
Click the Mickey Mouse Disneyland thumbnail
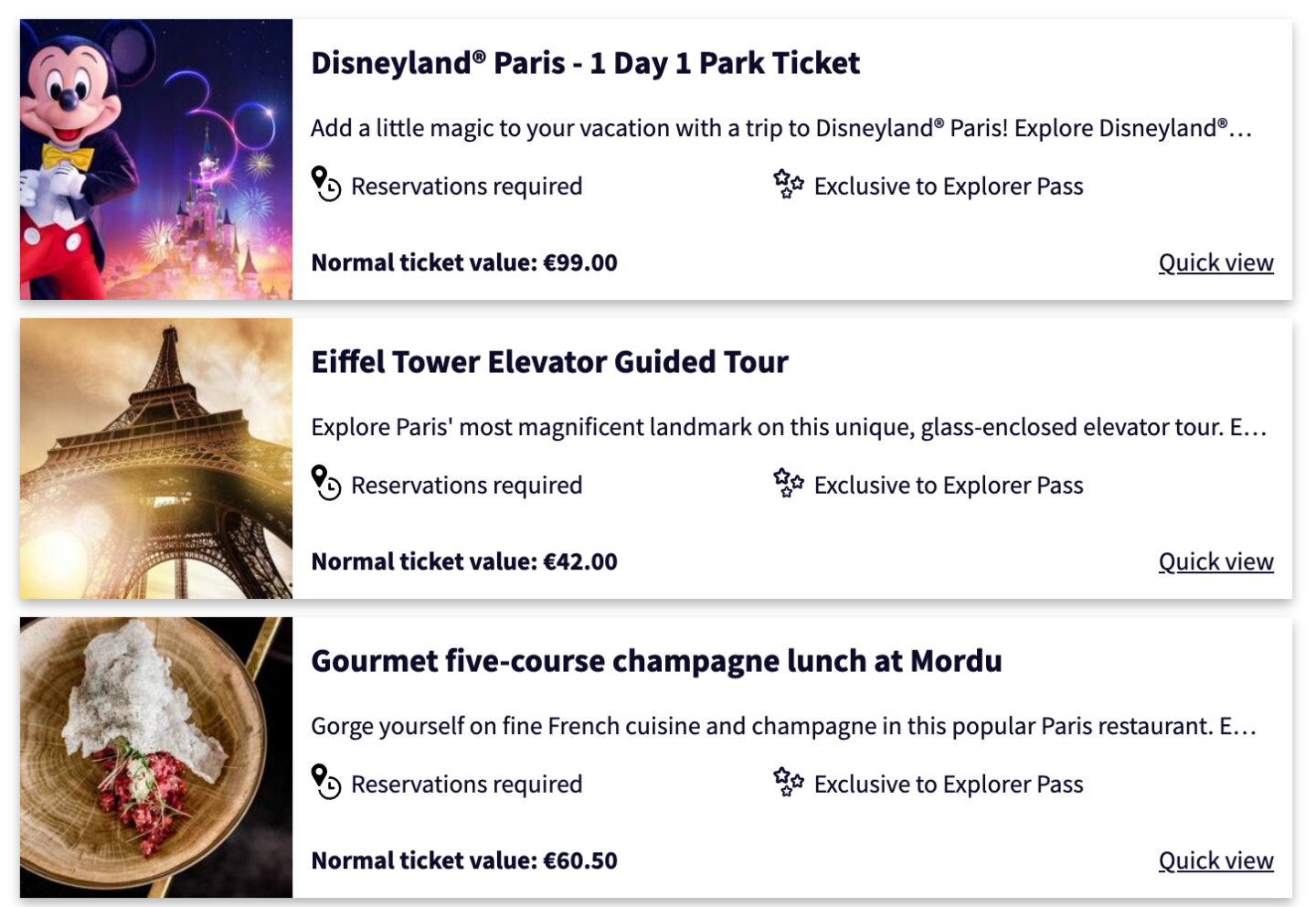(x=156, y=159)
